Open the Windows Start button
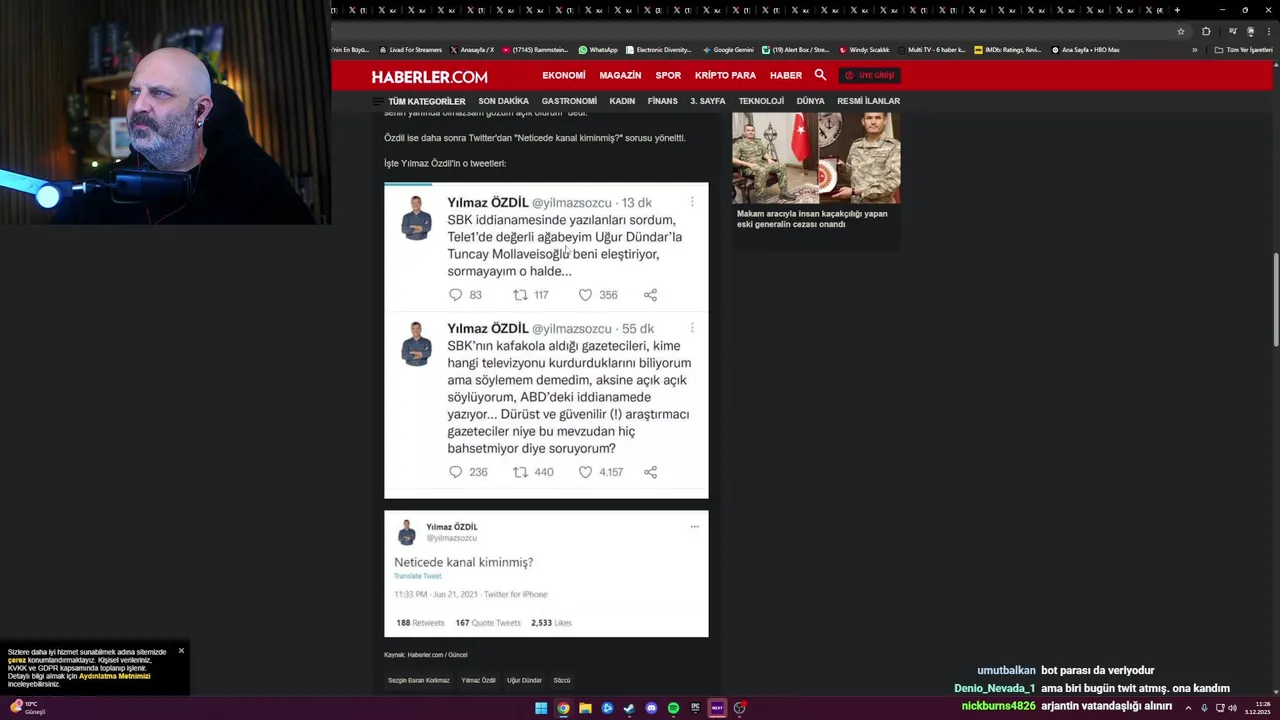The image size is (1280, 720). tap(541, 708)
